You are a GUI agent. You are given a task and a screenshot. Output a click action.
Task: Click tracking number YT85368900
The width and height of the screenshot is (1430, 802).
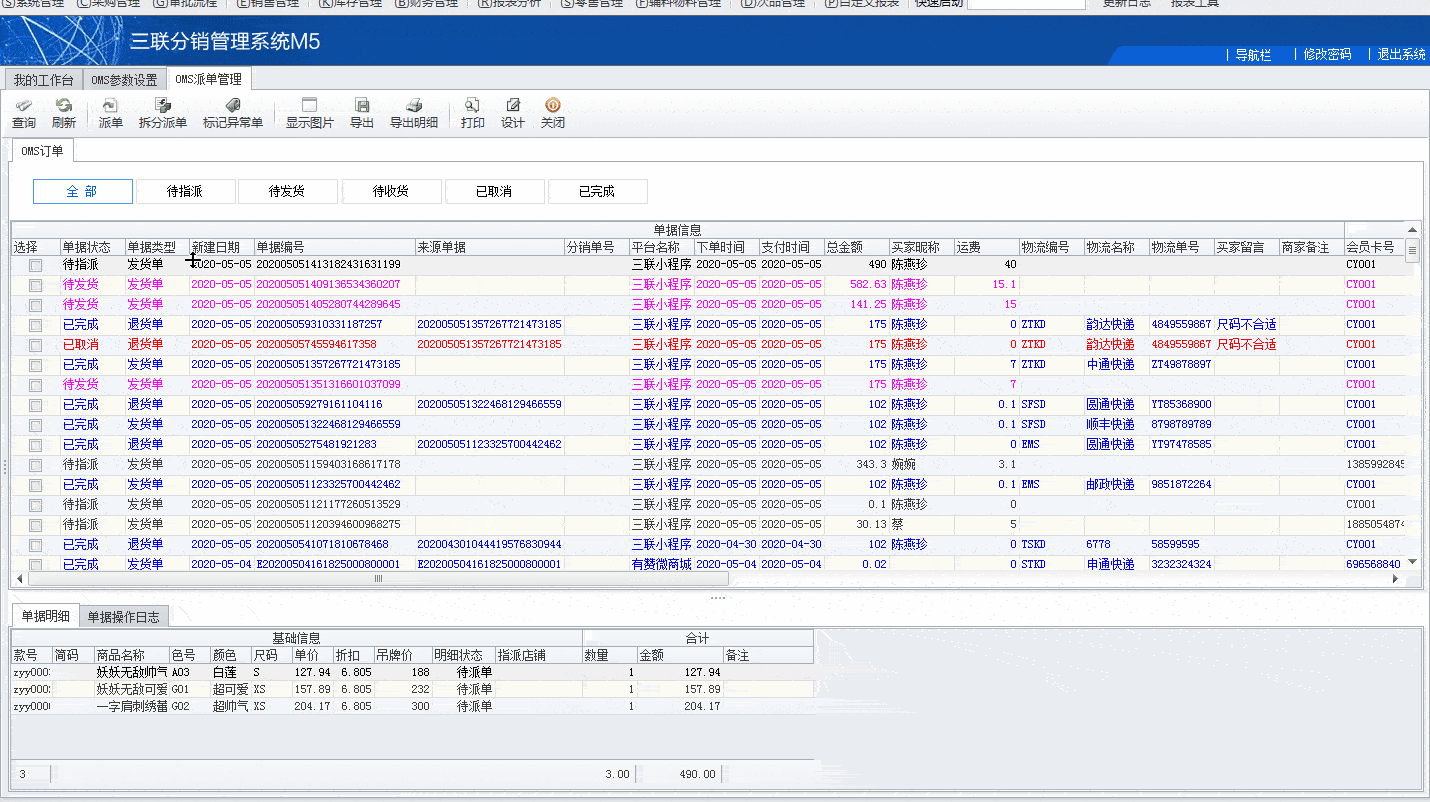click(x=1181, y=405)
